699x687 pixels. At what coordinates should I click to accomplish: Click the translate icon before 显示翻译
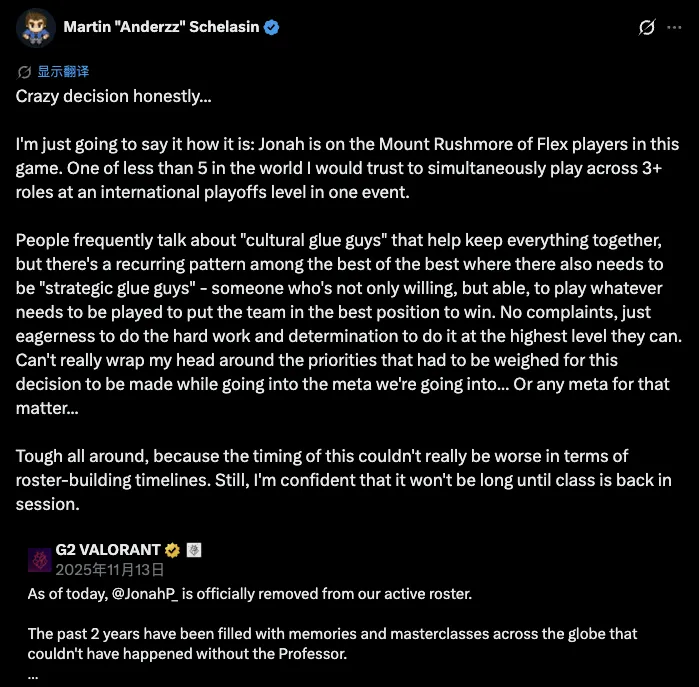point(25,72)
